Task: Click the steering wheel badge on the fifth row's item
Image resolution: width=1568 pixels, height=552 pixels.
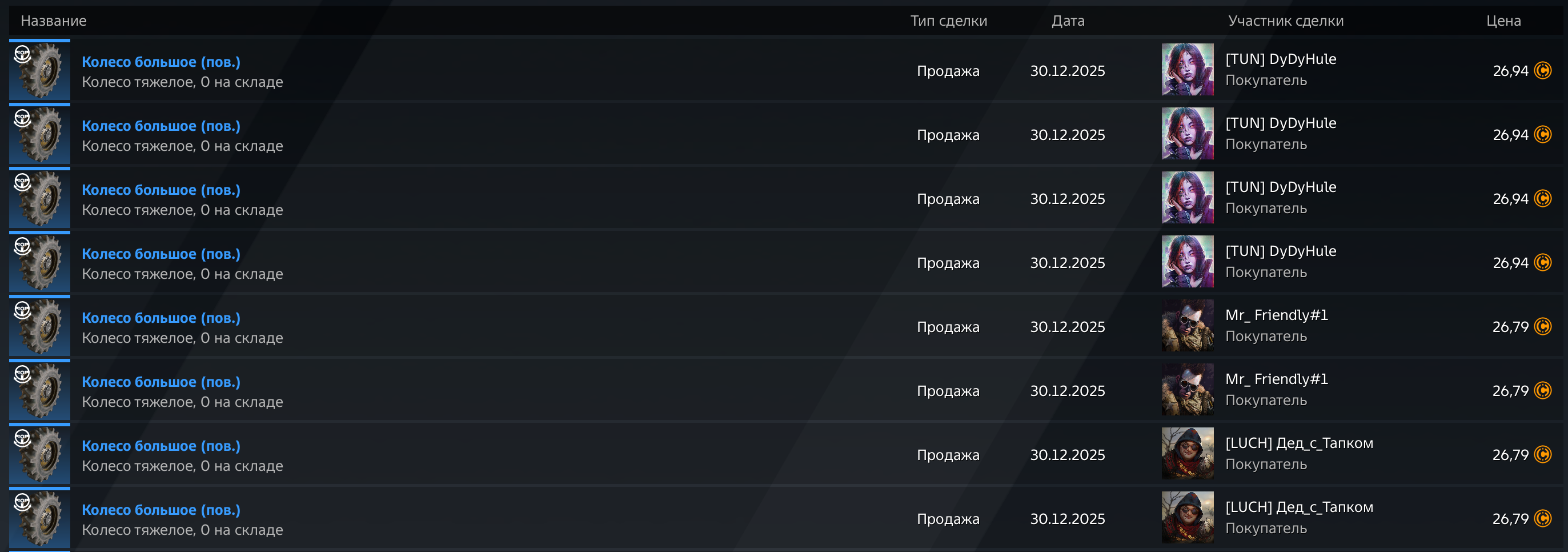Action: pos(22,310)
